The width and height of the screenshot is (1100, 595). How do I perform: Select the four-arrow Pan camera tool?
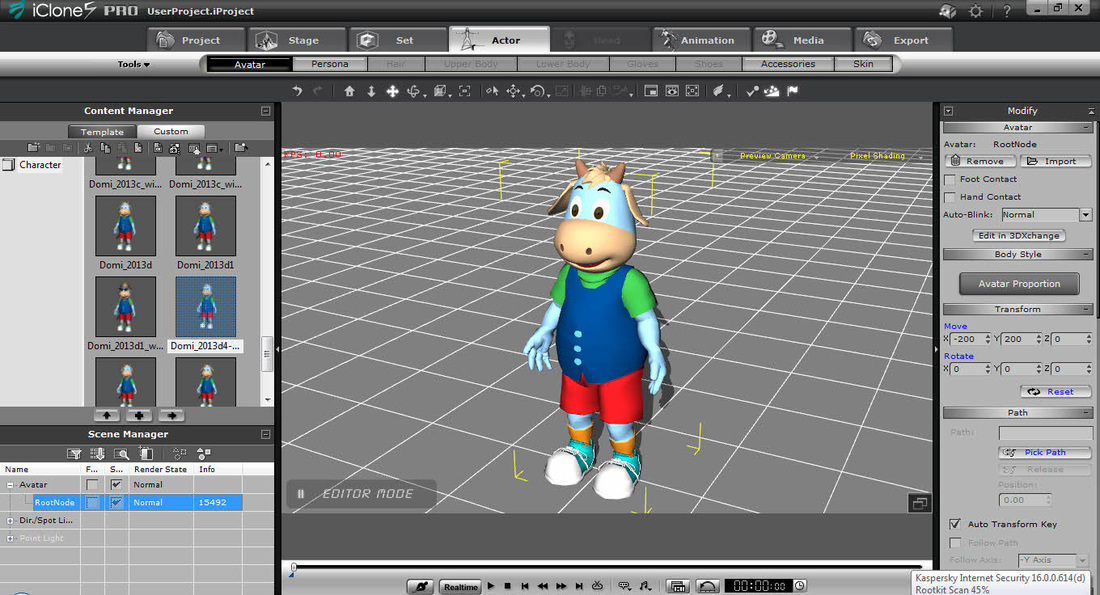click(393, 91)
